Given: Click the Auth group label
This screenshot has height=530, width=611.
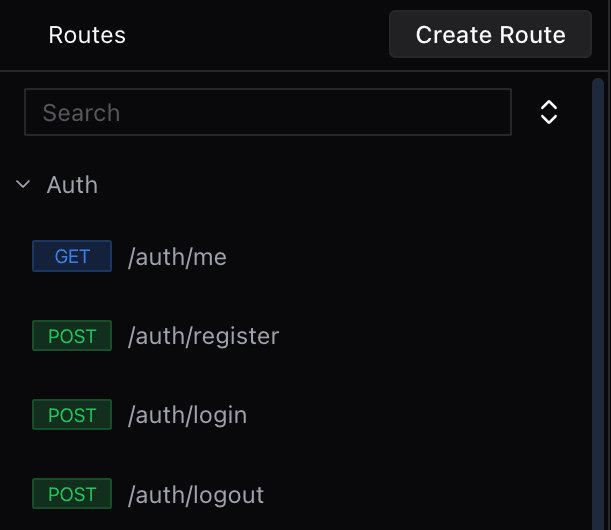Looking at the screenshot, I should coord(72,185).
